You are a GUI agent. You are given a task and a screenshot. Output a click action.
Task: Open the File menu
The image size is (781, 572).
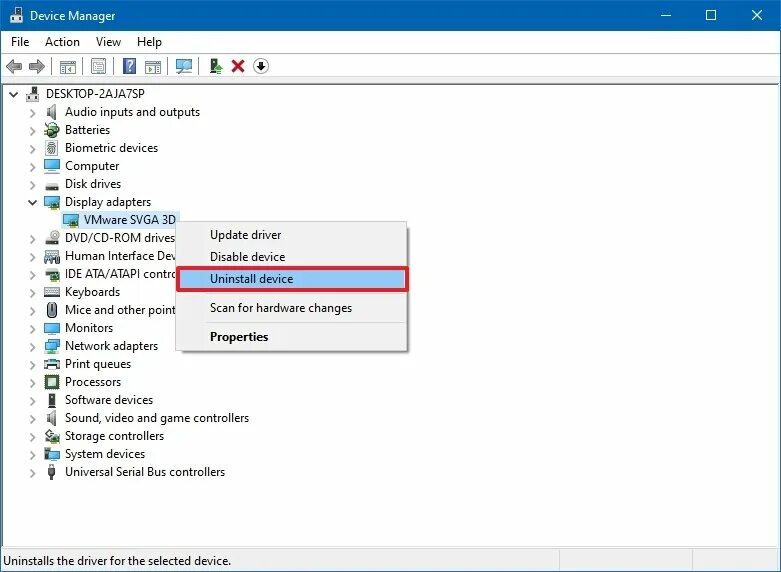coord(20,42)
